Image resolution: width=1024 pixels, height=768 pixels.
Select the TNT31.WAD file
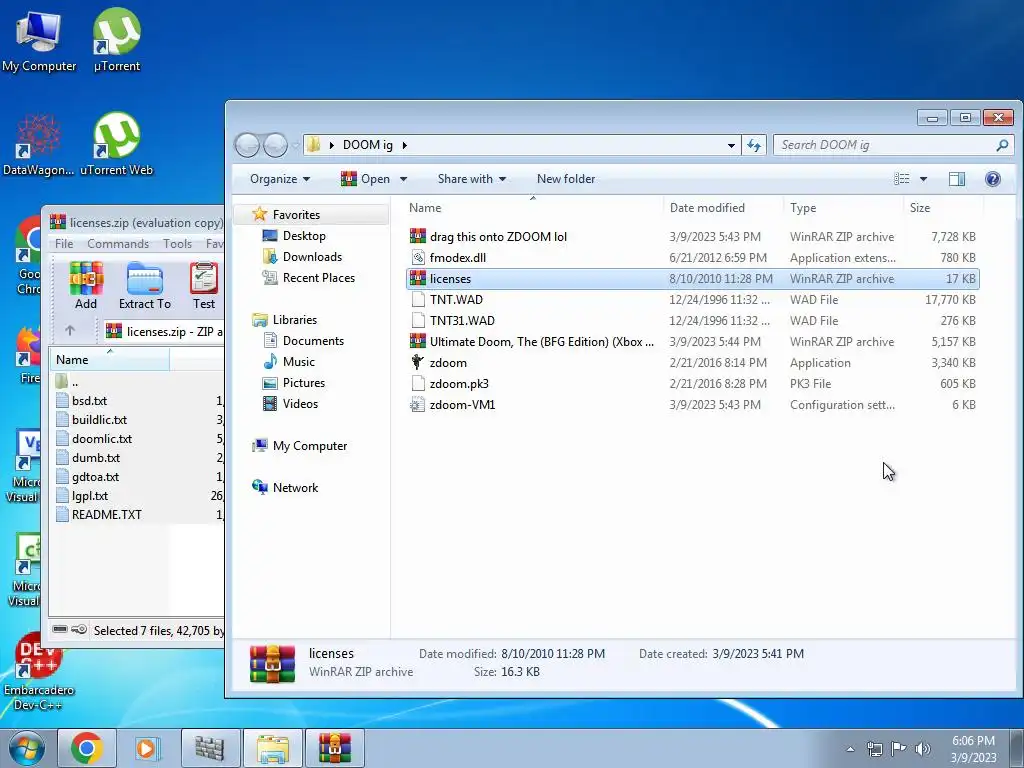[692, 321]
